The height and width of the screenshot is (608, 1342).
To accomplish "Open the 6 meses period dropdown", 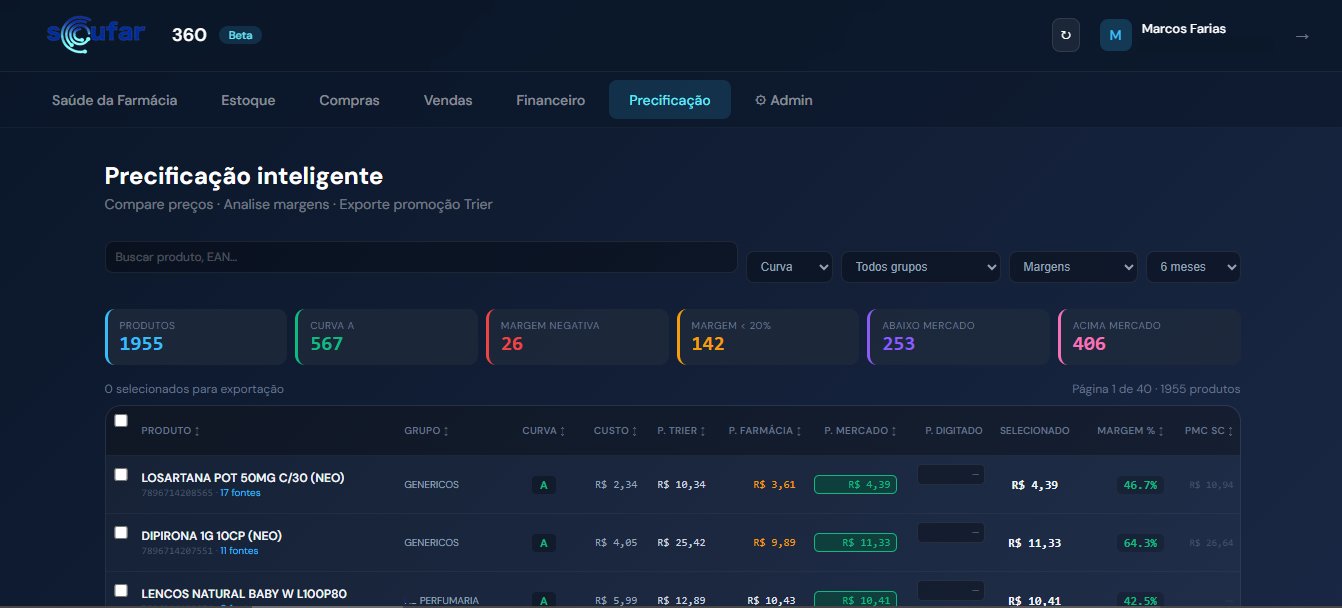I will pyautogui.click(x=1193, y=267).
